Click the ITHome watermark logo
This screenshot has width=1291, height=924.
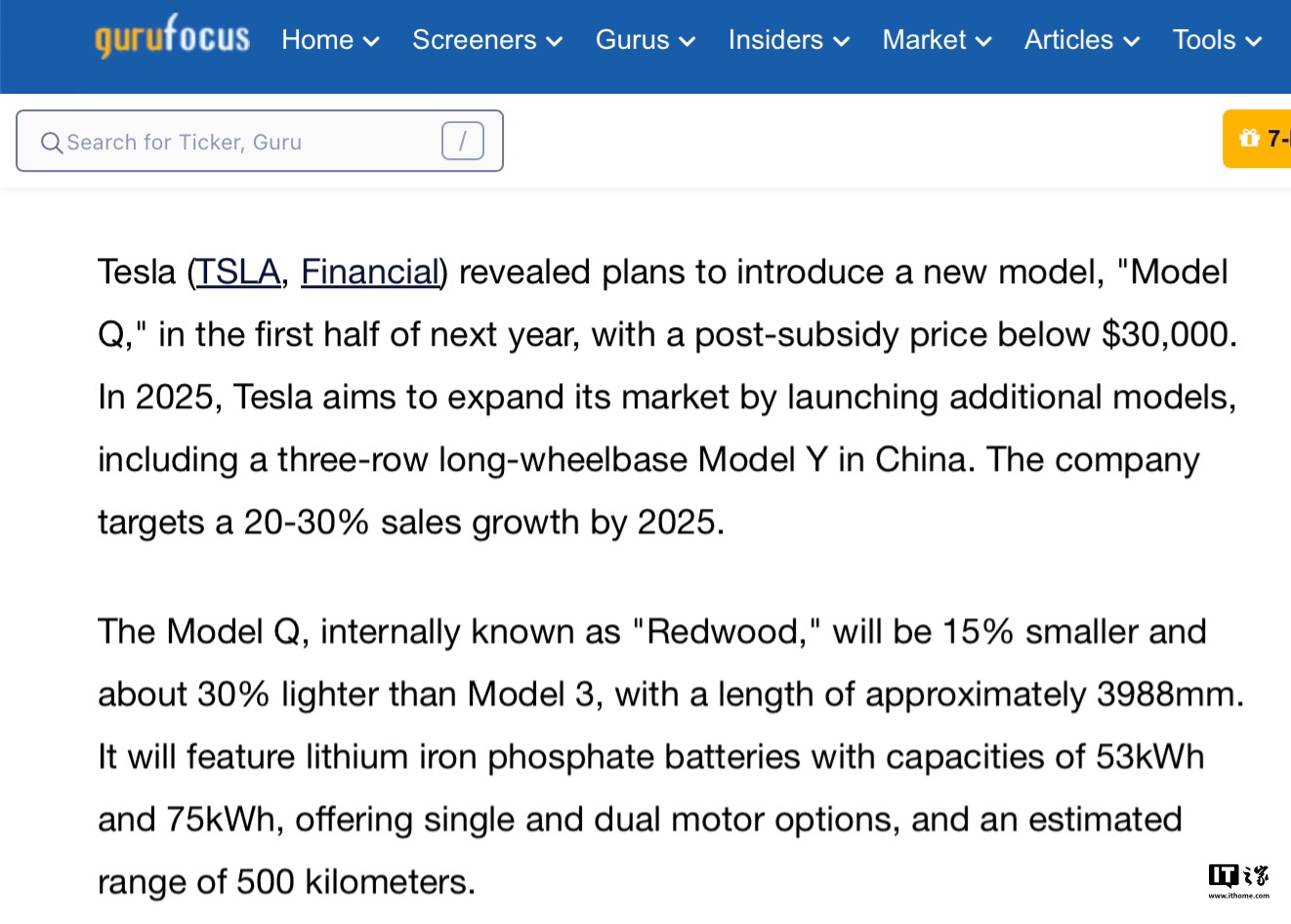pyautogui.click(x=1237, y=879)
